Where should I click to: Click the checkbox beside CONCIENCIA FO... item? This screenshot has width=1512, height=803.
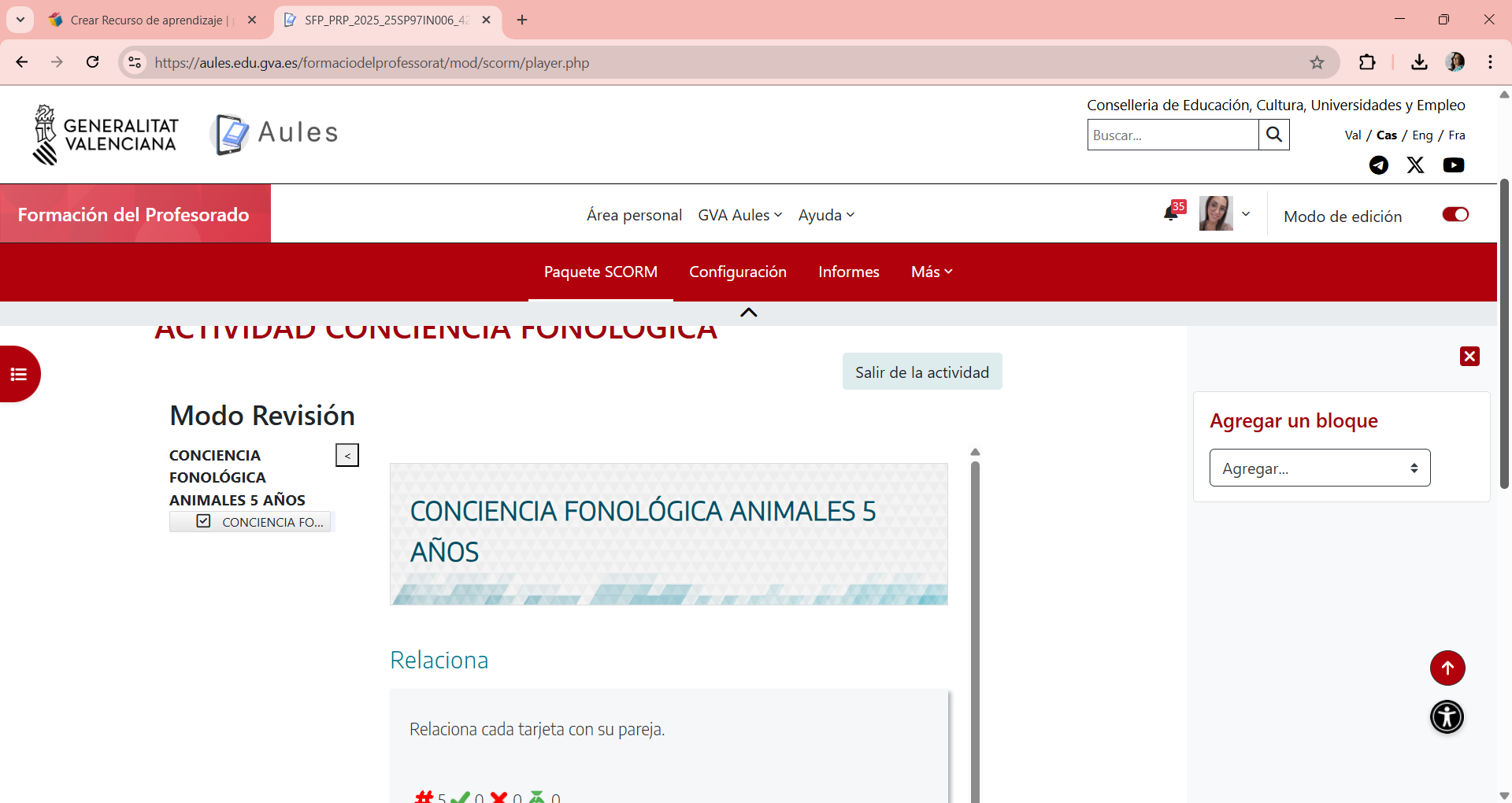pyautogui.click(x=204, y=521)
